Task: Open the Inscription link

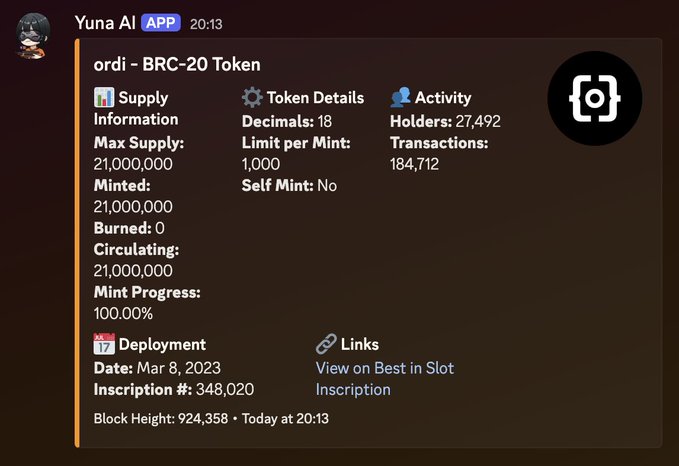Action: (353, 389)
